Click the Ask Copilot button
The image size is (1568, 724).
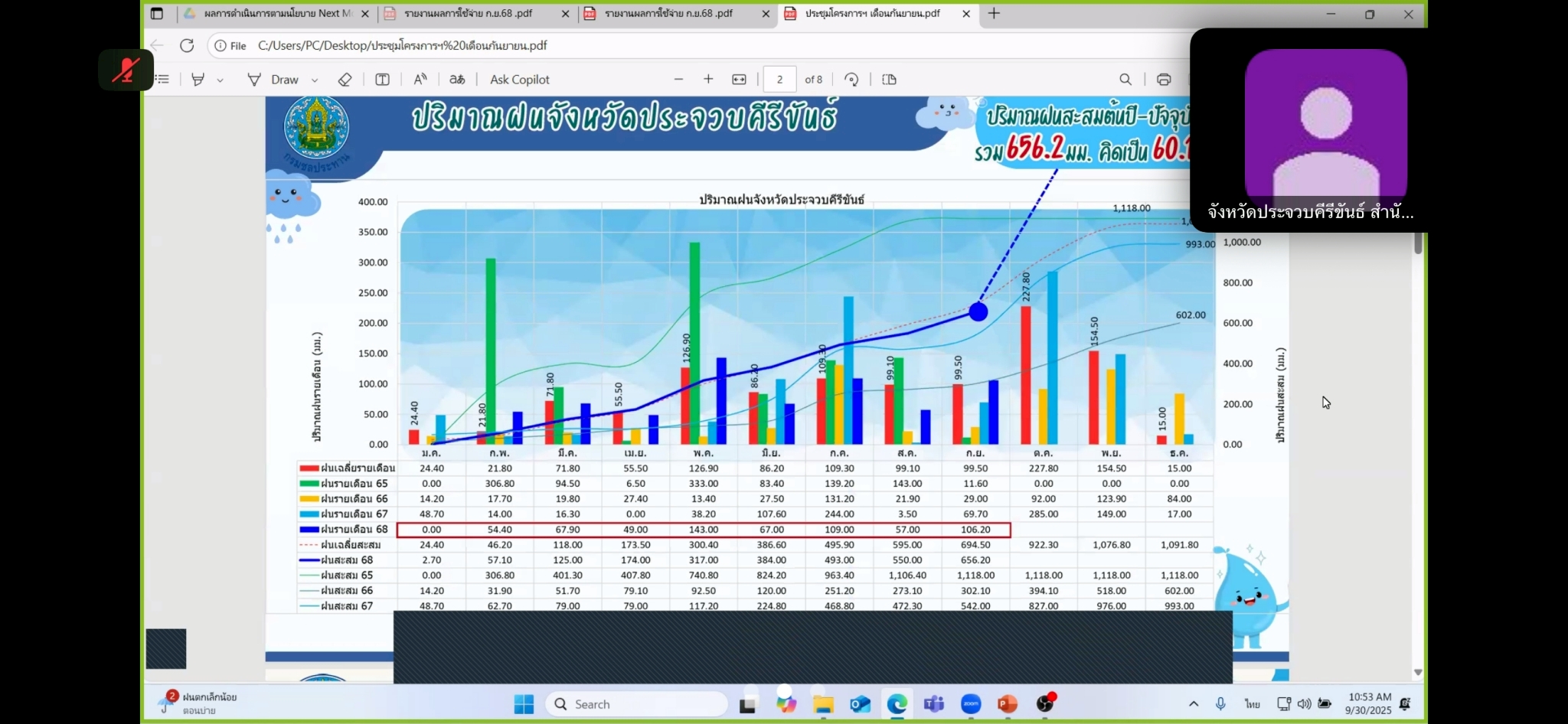click(x=520, y=80)
